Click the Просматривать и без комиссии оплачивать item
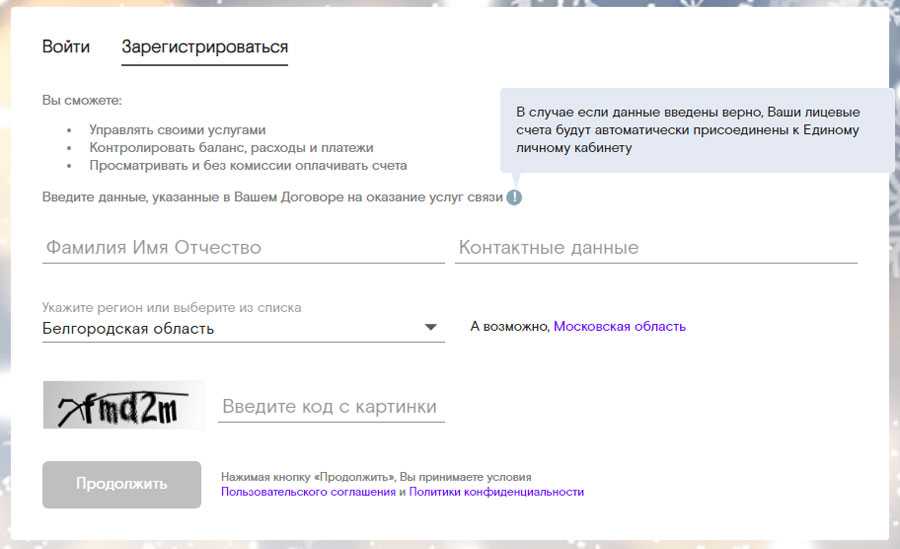Image resolution: width=900 pixels, height=549 pixels. pyautogui.click(x=247, y=165)
